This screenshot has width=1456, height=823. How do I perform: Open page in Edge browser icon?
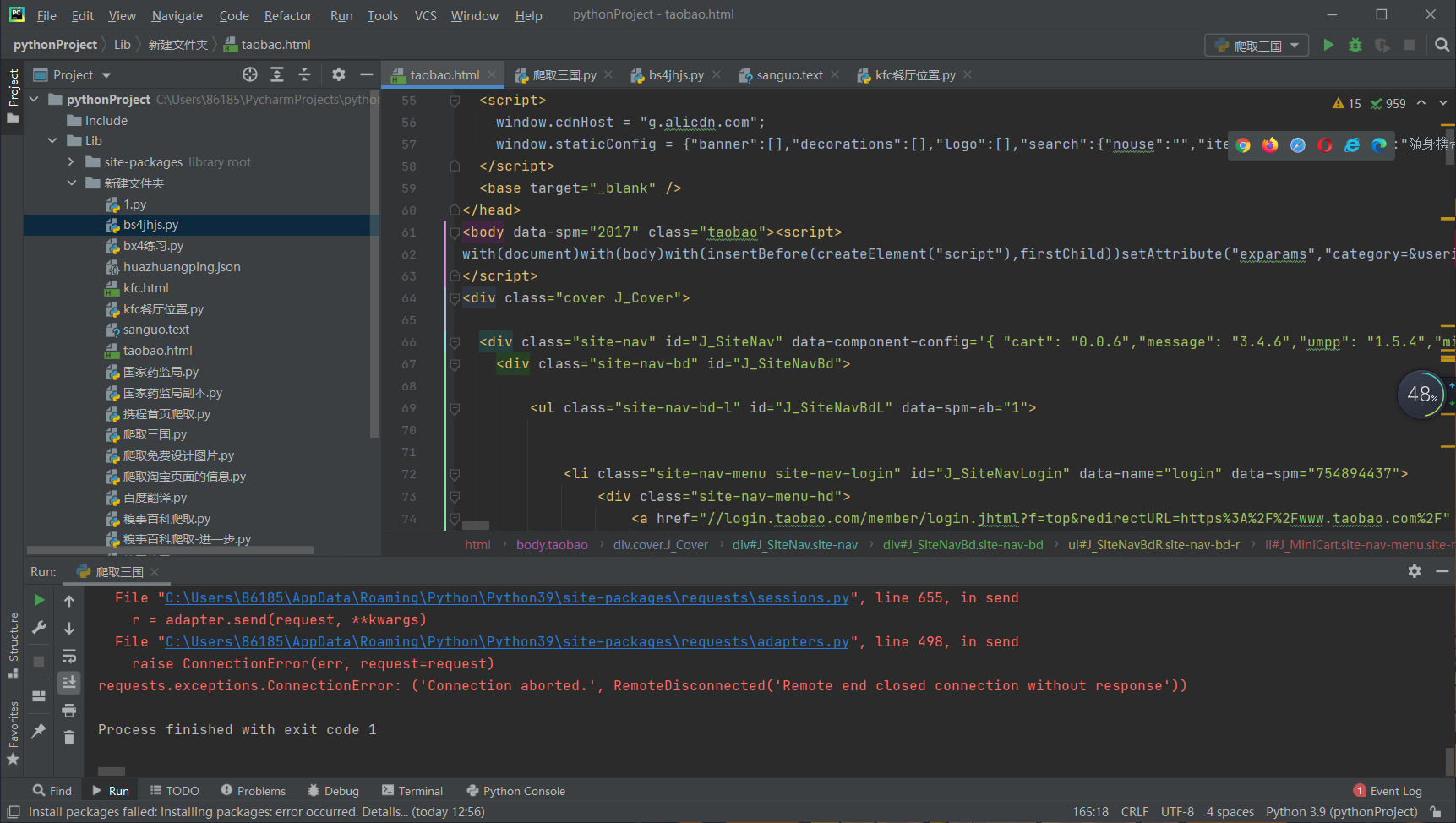(1379, 145)
